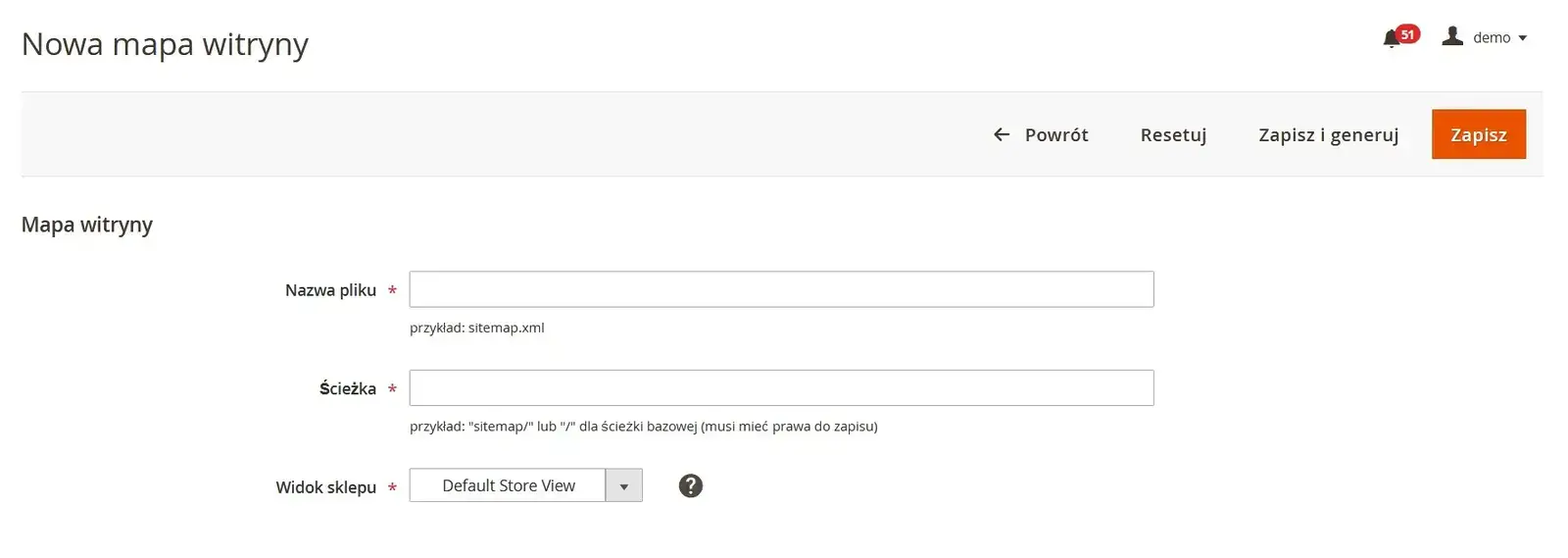Click the user avatar icon
Image resolution: width=1568 pixels, height=558 pixels.
tap(1452, 36)
